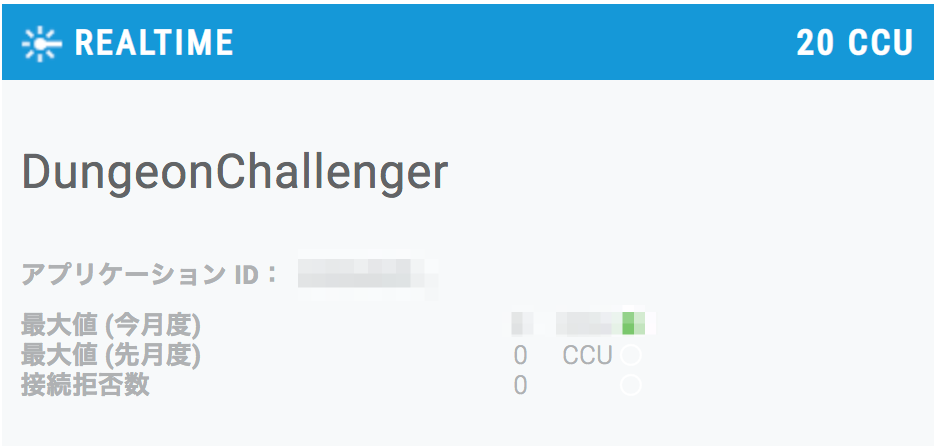934x446 pixels.
Task: Click the 最大値 (今月度) label
Action: pos(111,325)
